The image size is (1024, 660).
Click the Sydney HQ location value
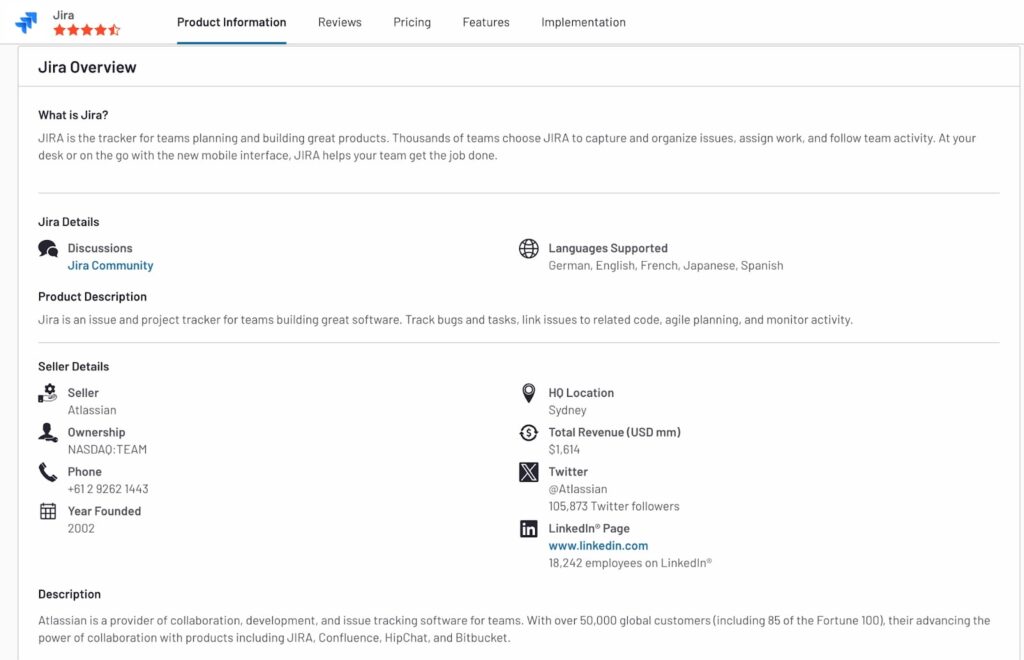pyautogui.click(x=568, y=410)
